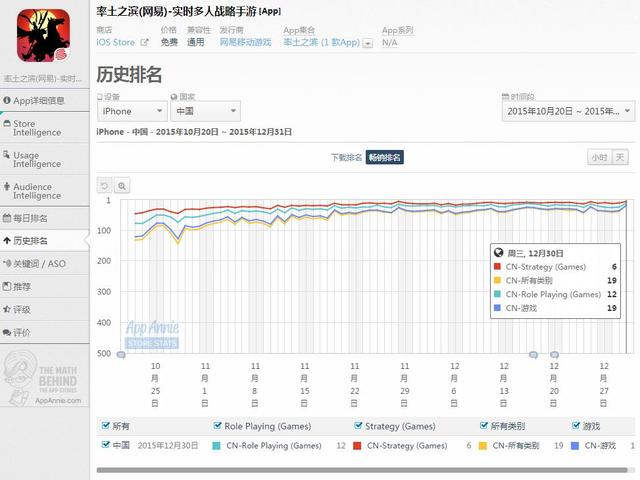Open the 率土之滨 (1 款App) collection link
640x480 pixels.
click(x=322, y=42)
